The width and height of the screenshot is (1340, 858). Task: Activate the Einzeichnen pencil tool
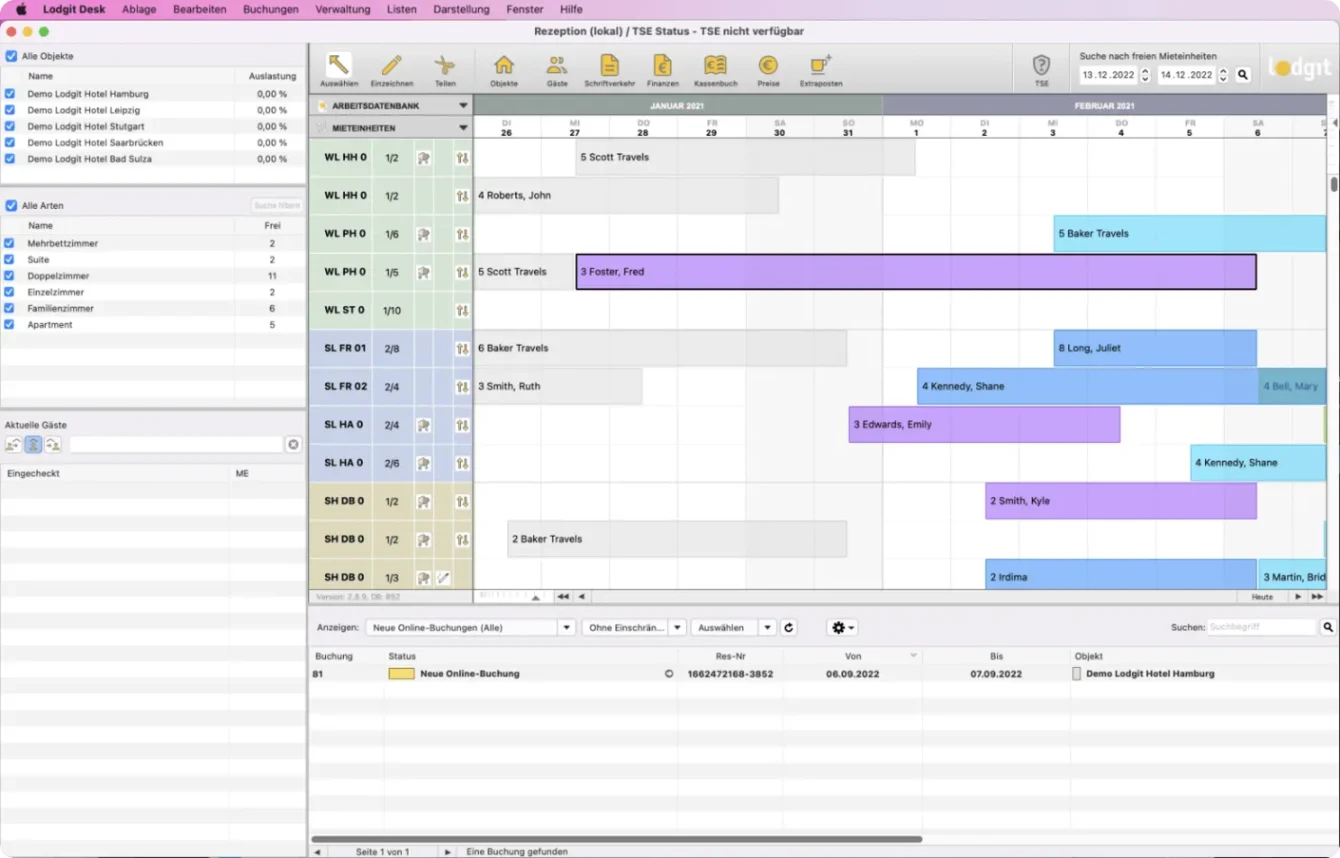[x=391, y=66]
